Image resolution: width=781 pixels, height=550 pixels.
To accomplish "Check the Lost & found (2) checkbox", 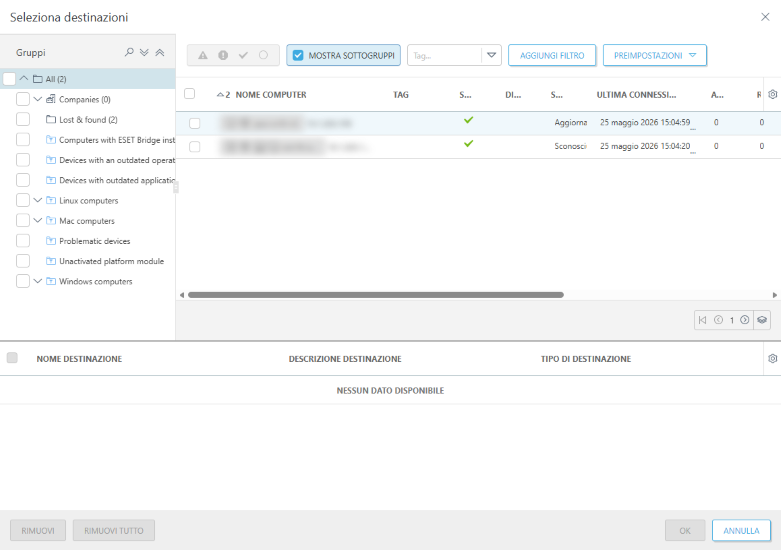I will [23, 120].
